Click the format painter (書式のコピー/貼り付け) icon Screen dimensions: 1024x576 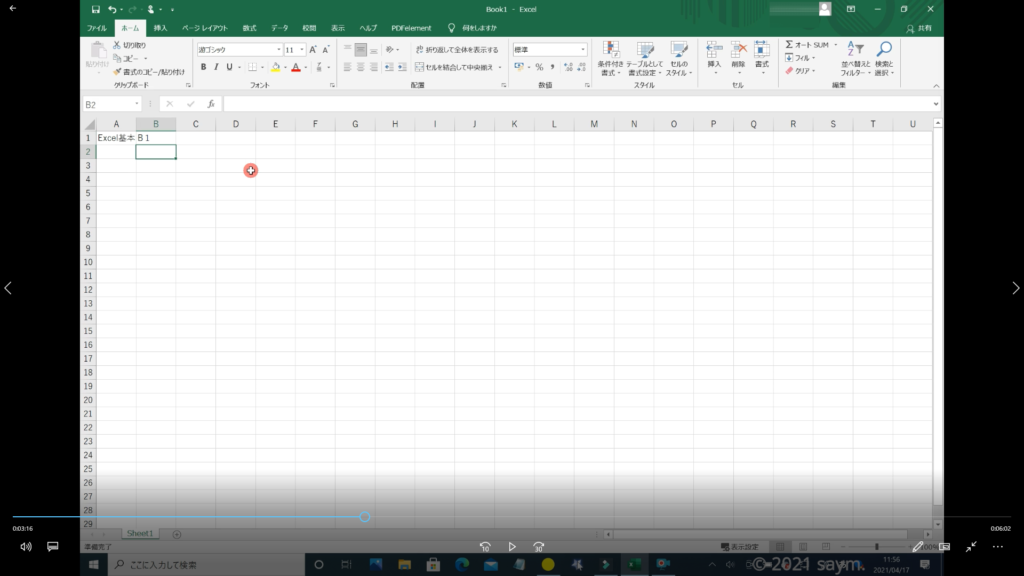coord(117,72)
